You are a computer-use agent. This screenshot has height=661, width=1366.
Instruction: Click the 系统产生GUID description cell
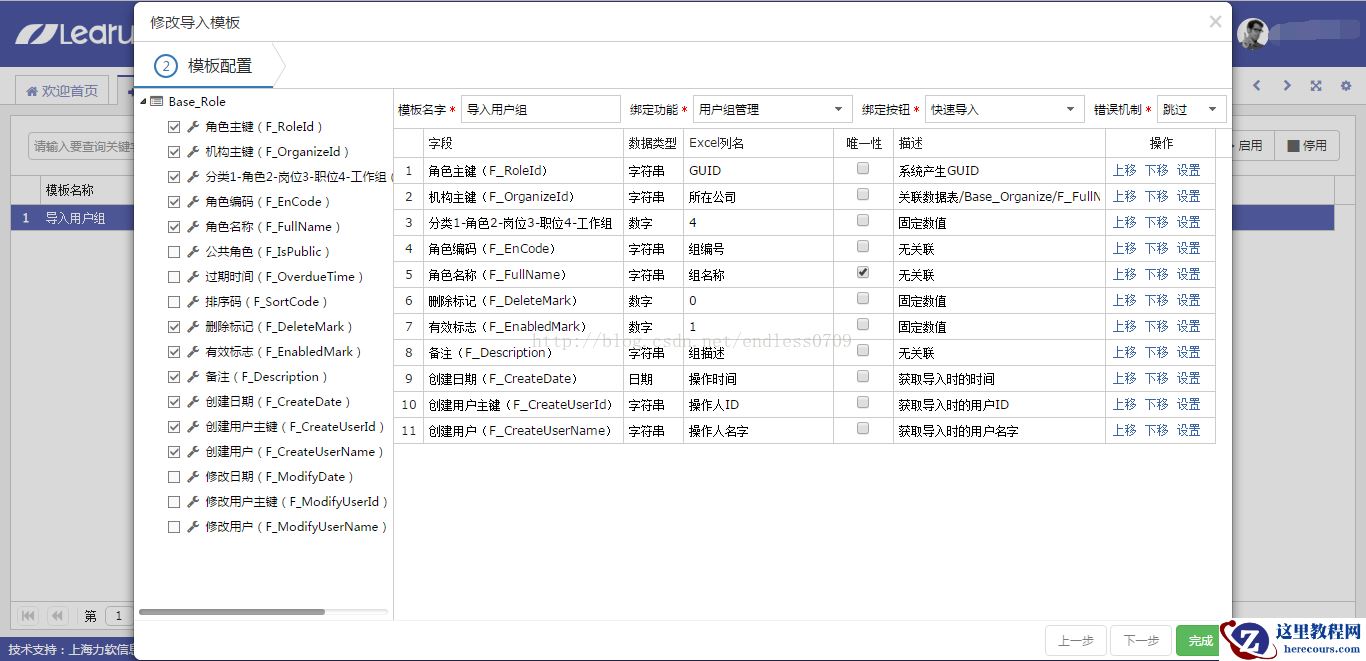tap(999, 171)
